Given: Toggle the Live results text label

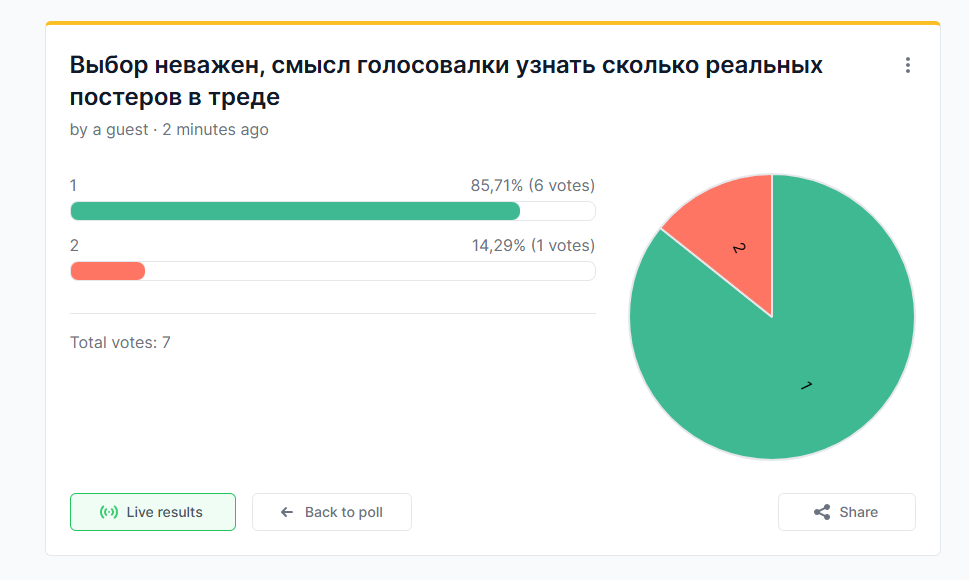Looking at the screenshot, I should (164, 512).
